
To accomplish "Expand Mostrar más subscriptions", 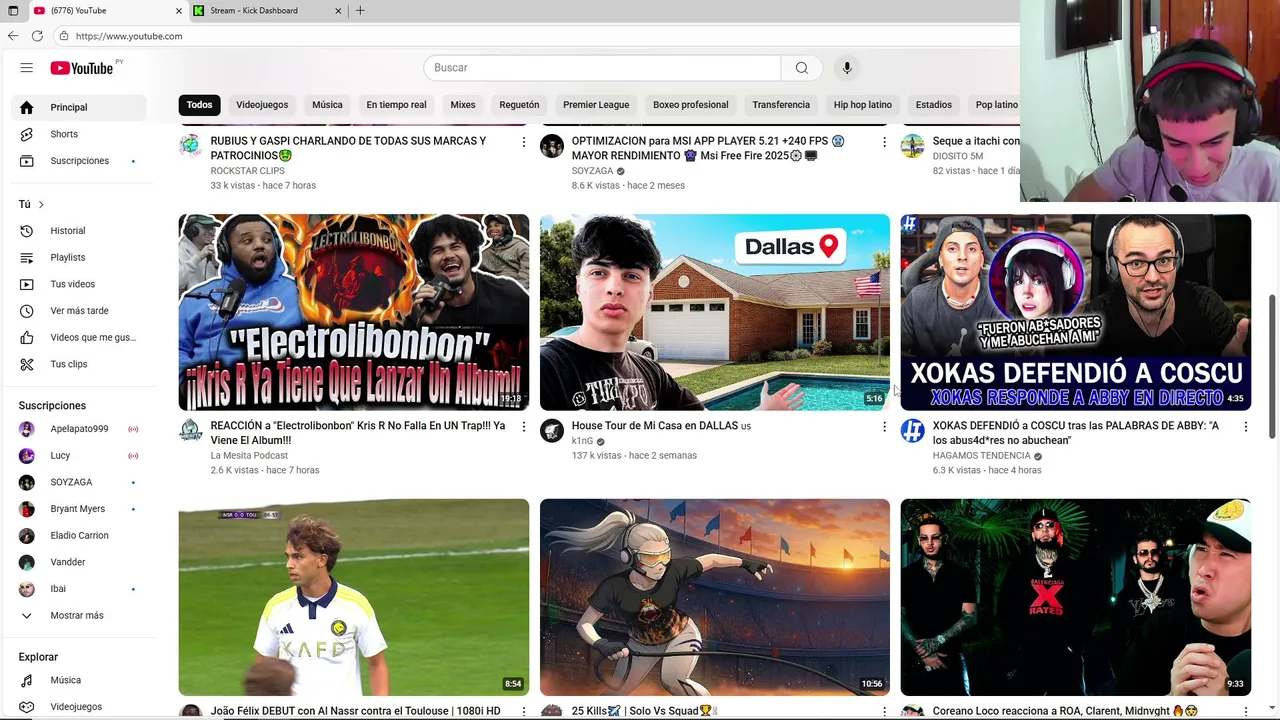I will [78, 616].
